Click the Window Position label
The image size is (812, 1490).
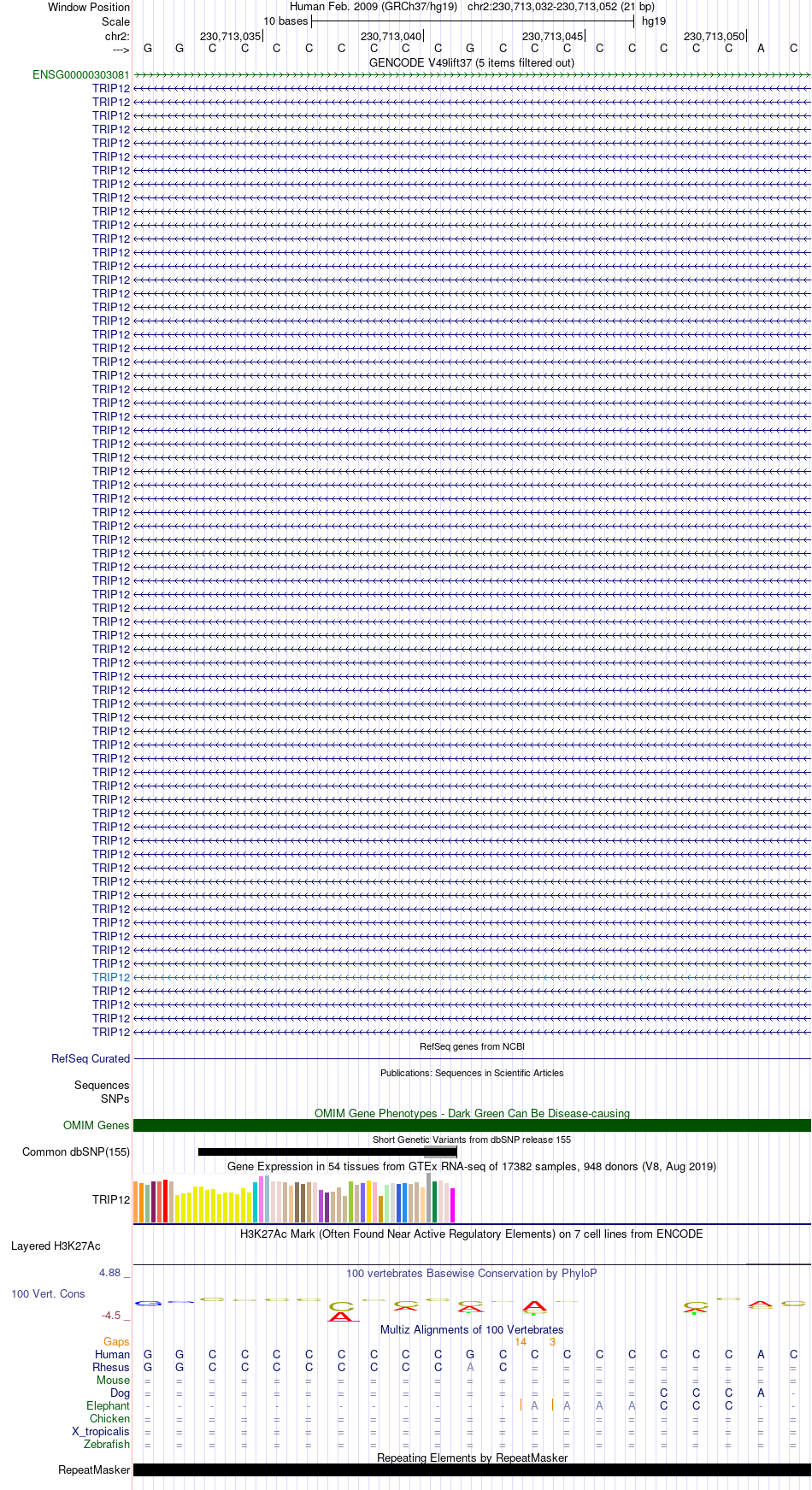point(89,8)
